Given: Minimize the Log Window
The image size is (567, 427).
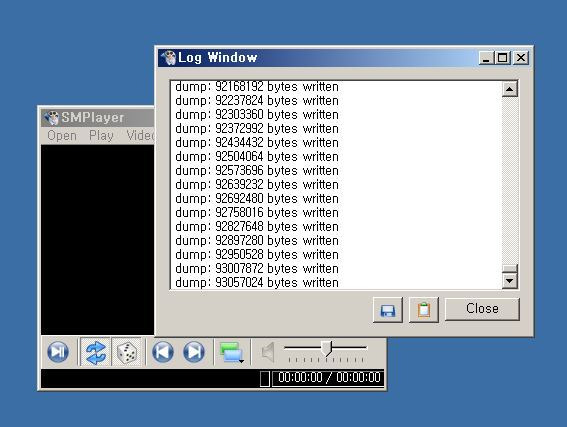Looking at the screenshot, I should [486, 58].
